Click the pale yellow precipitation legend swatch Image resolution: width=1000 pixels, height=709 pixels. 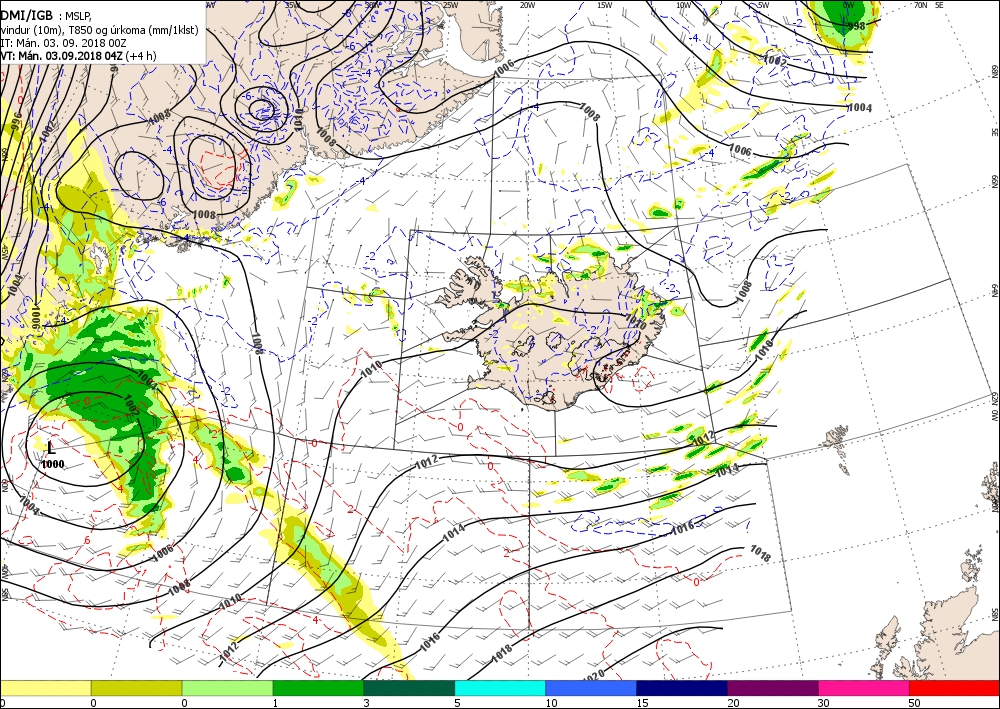click(x=45, y=689)
